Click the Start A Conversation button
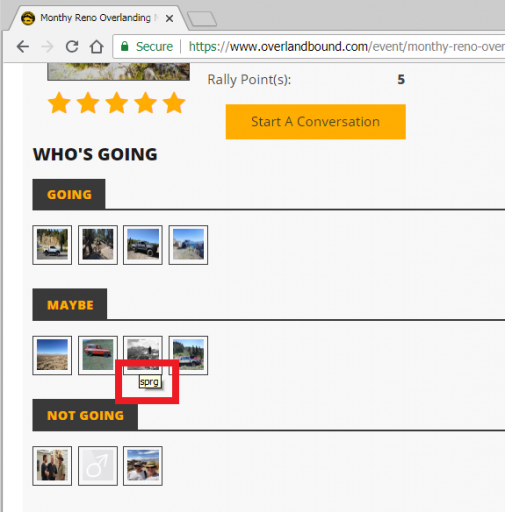This screenshot has height=512, width=505. (x=316, y=122)
